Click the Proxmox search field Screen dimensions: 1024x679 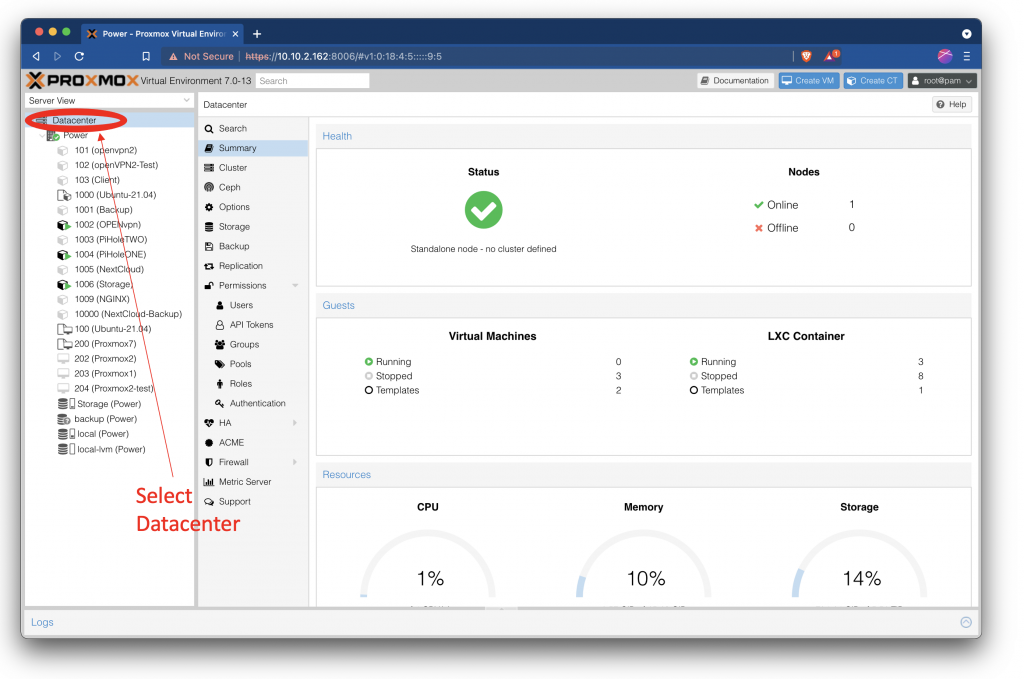[x=312, y=81]
